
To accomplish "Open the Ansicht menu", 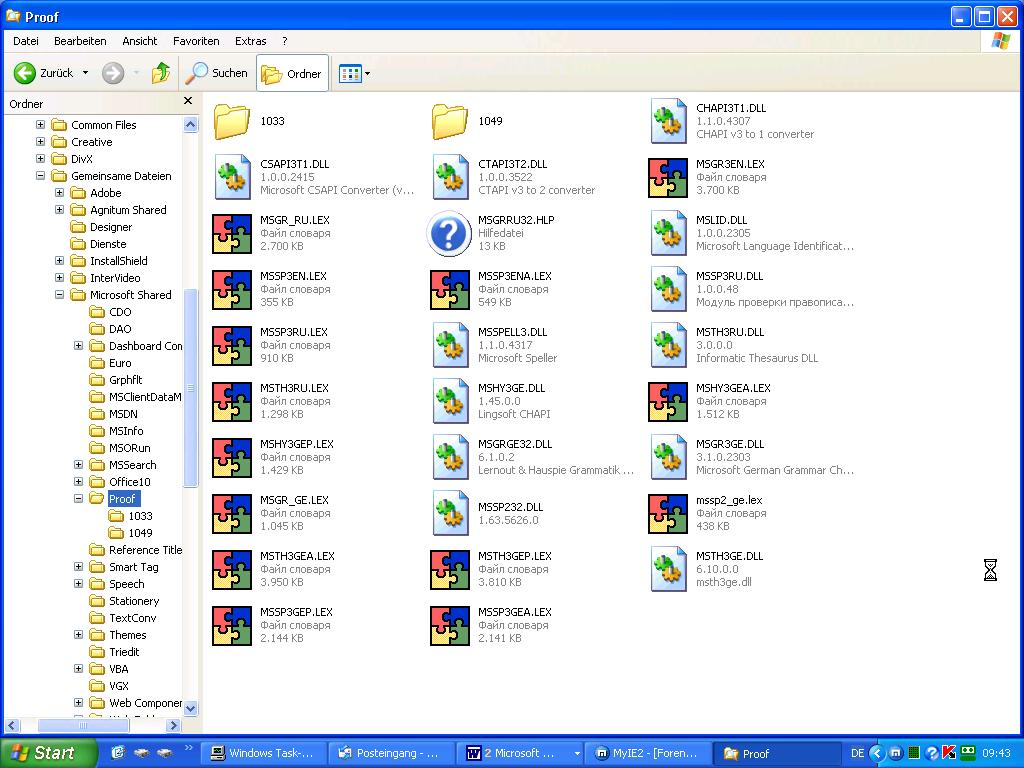I will click(x=140, y=41).
